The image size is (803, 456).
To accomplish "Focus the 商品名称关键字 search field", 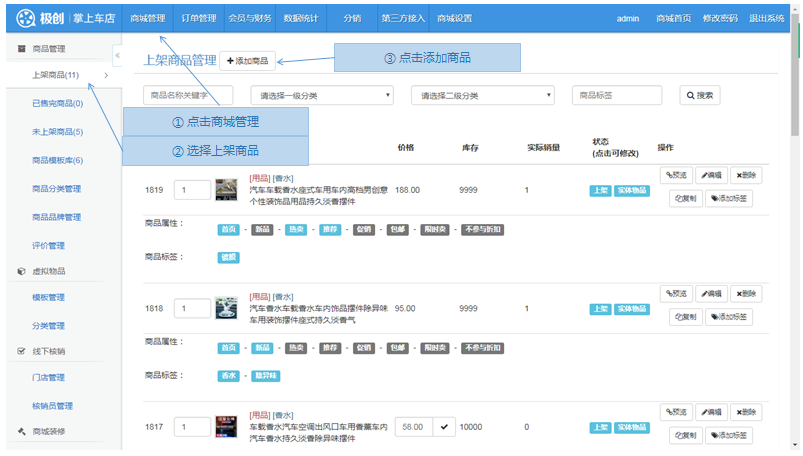I will 188,95.
